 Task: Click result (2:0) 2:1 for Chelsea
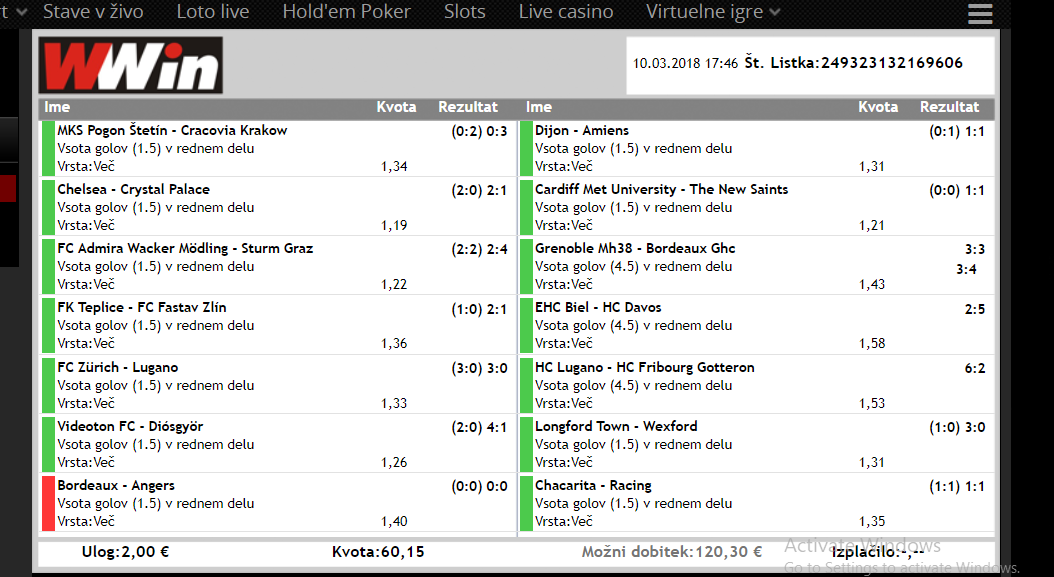[479, 190]
